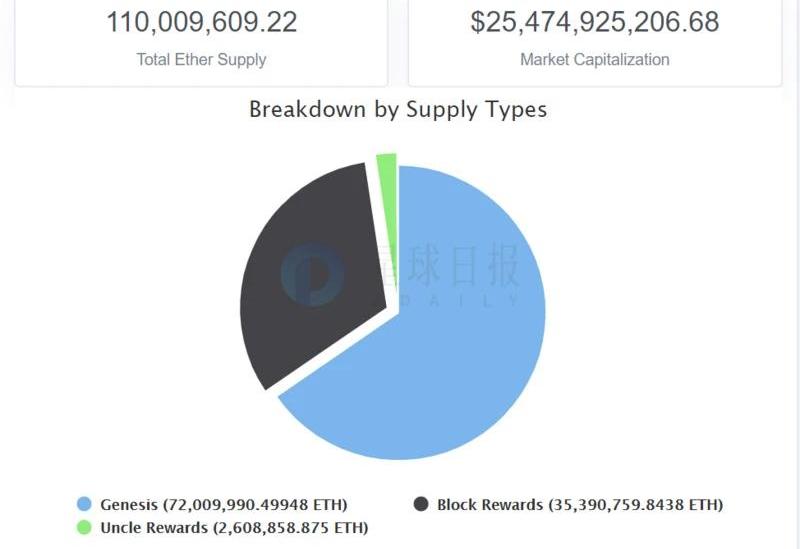Click the $25,474,925,206.68 market cap value

pyautogui.click(x=594, y=22)
